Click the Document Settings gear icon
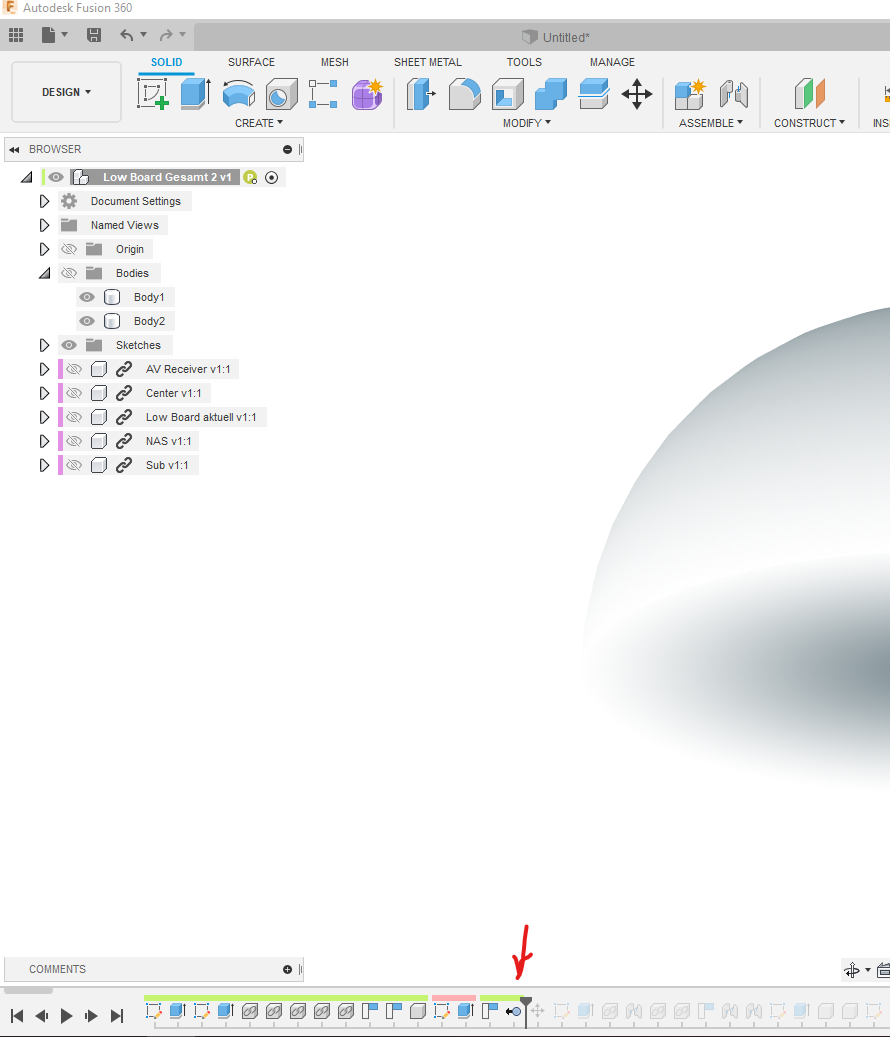Screen dimensions: 890x1037 (69, 201)
